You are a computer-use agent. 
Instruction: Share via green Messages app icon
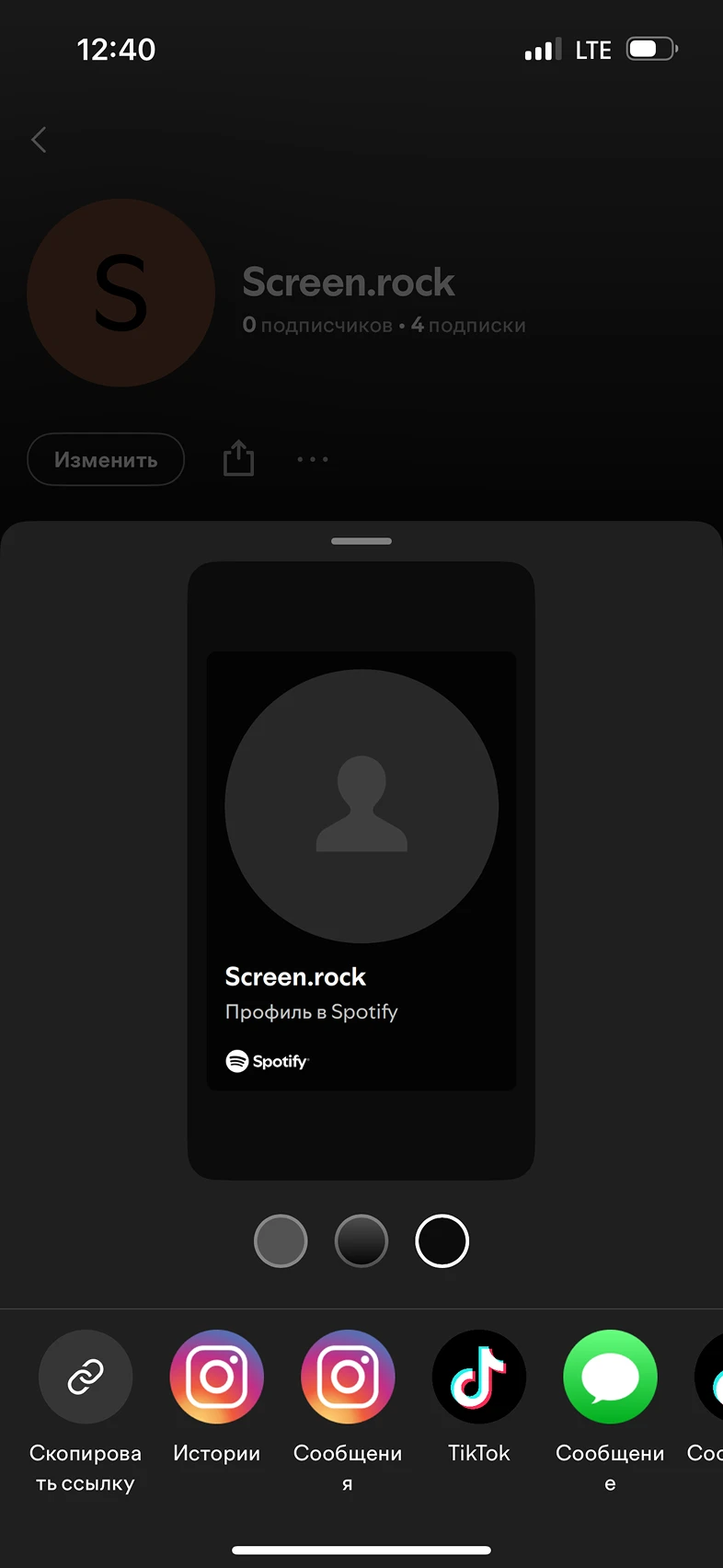[x=610, y=1377]
